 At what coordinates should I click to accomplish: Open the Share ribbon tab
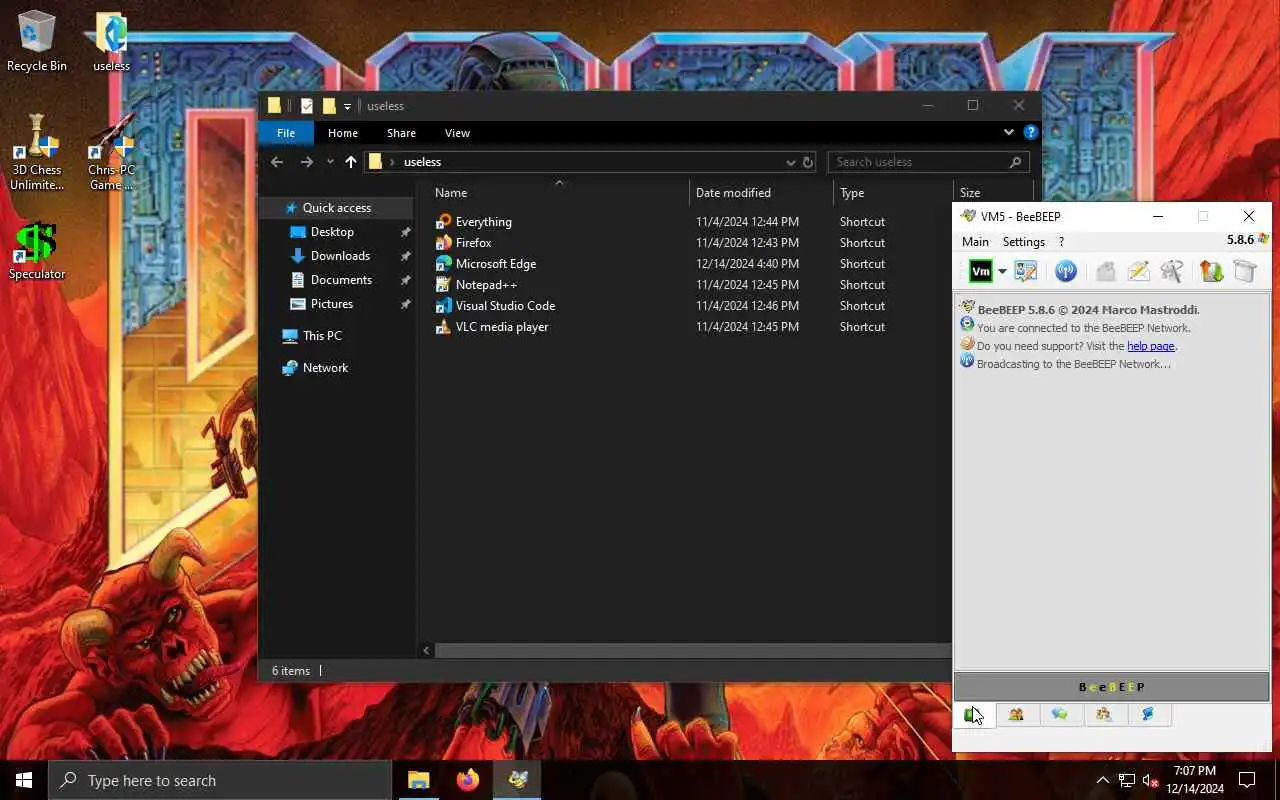pos(401,133)
